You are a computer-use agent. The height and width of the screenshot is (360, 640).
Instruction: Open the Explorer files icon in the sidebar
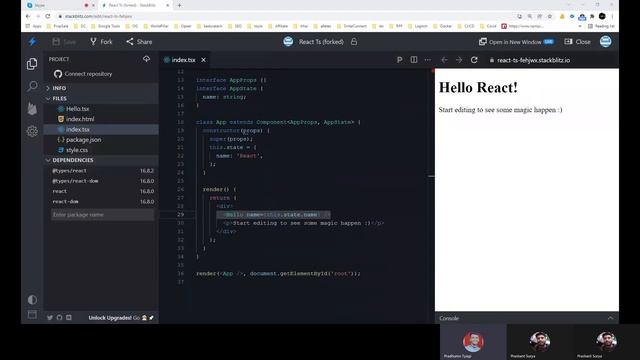[32, 64]
